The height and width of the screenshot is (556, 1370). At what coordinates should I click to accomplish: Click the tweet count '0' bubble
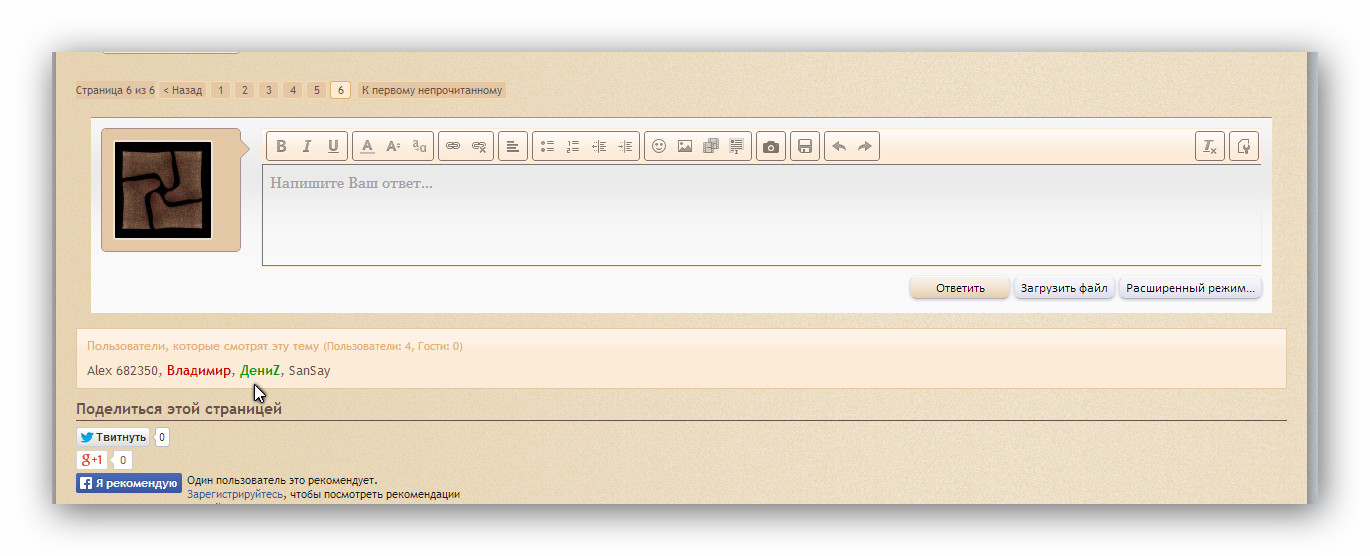point(162,437)
